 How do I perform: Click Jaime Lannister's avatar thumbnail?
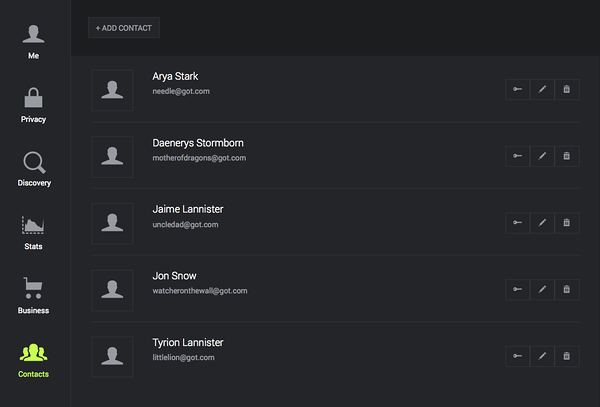click(112, 223)
